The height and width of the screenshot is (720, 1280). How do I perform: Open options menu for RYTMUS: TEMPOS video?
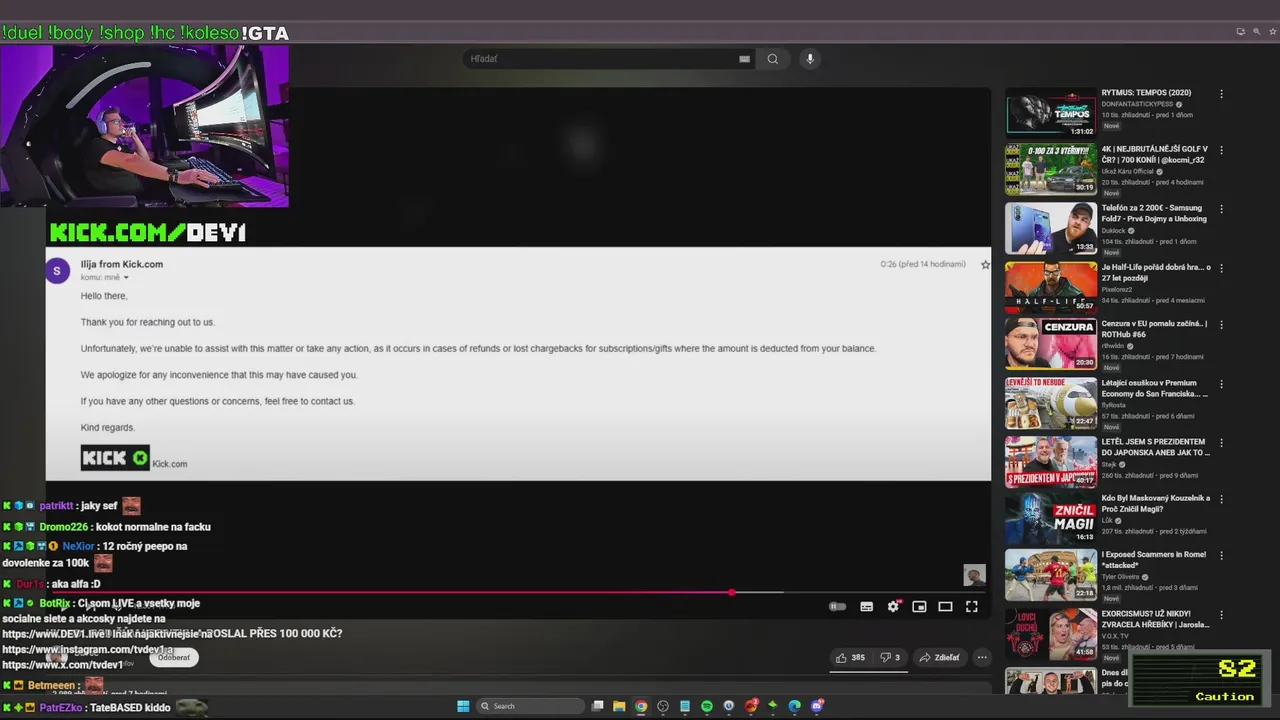click(x=1221, y=94)
